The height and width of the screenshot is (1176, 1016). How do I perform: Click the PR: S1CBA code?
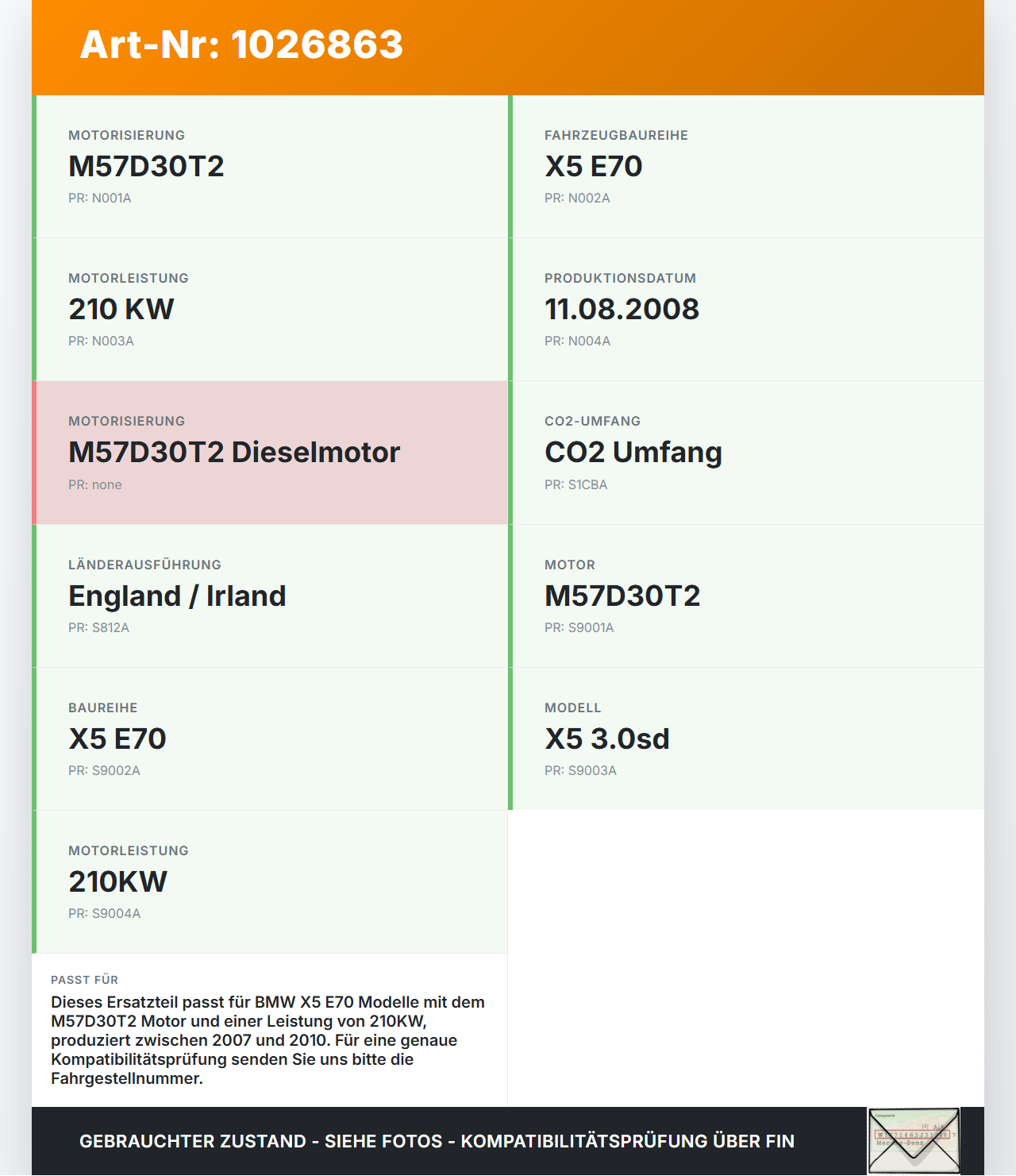click(x=576, y=484)
